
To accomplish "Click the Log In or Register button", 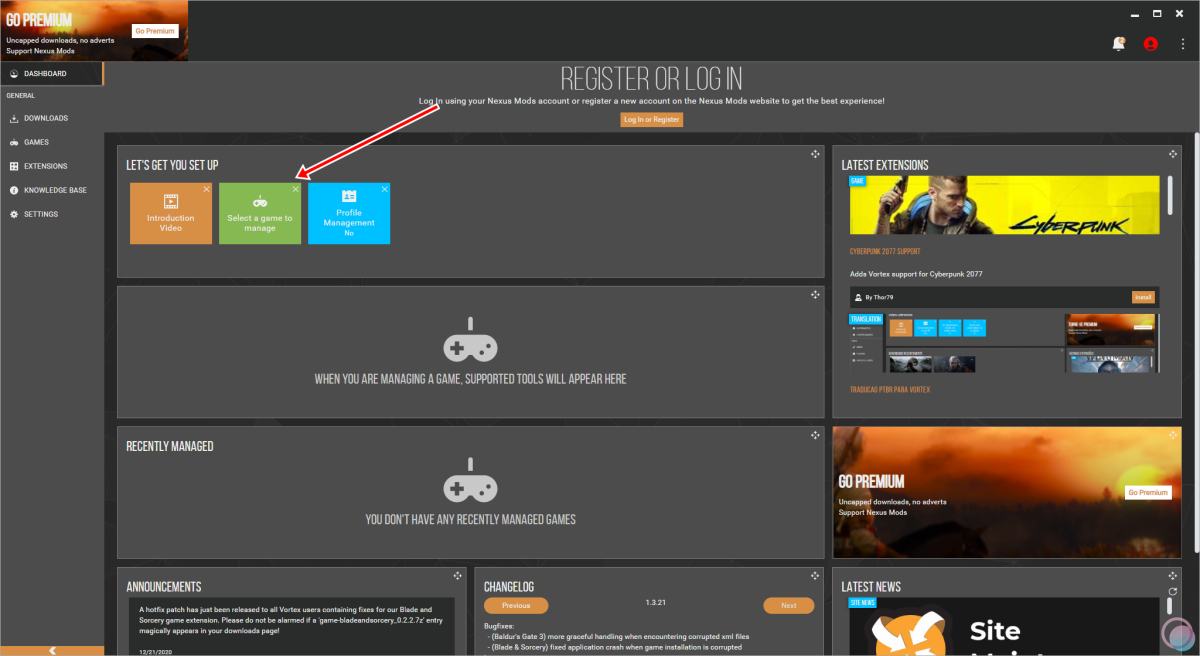I will pos(651,119).
